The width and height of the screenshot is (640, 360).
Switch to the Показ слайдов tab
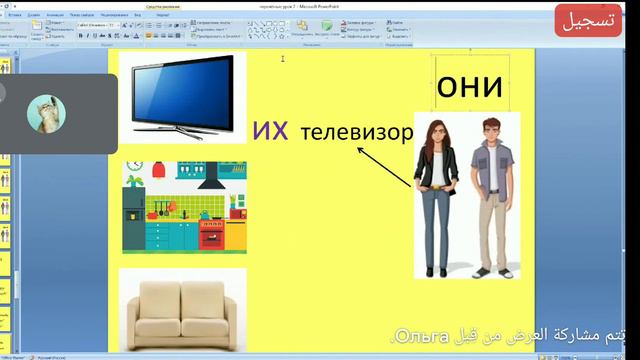(x=82, y=15)
